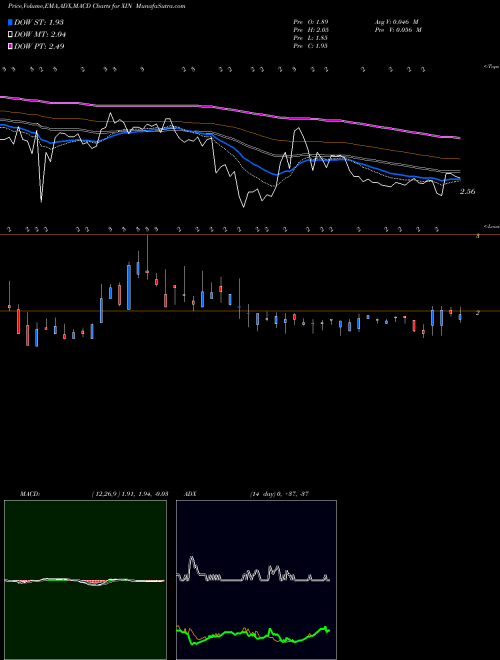This screenshot has width=500, height=660.
Task: Click the '2.56' price label on EMA chart
Action: (468, 192)
